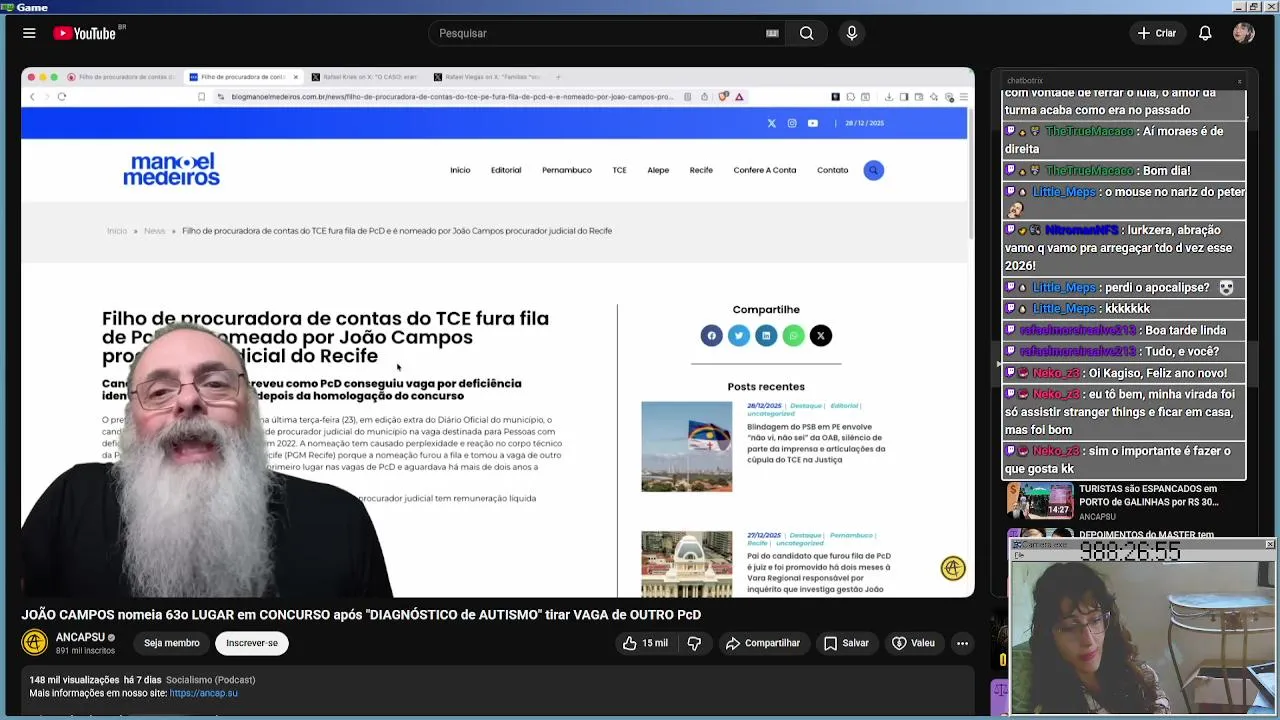Join via Seja membro button
The image size is (1280, 720).
click(171, 643)
